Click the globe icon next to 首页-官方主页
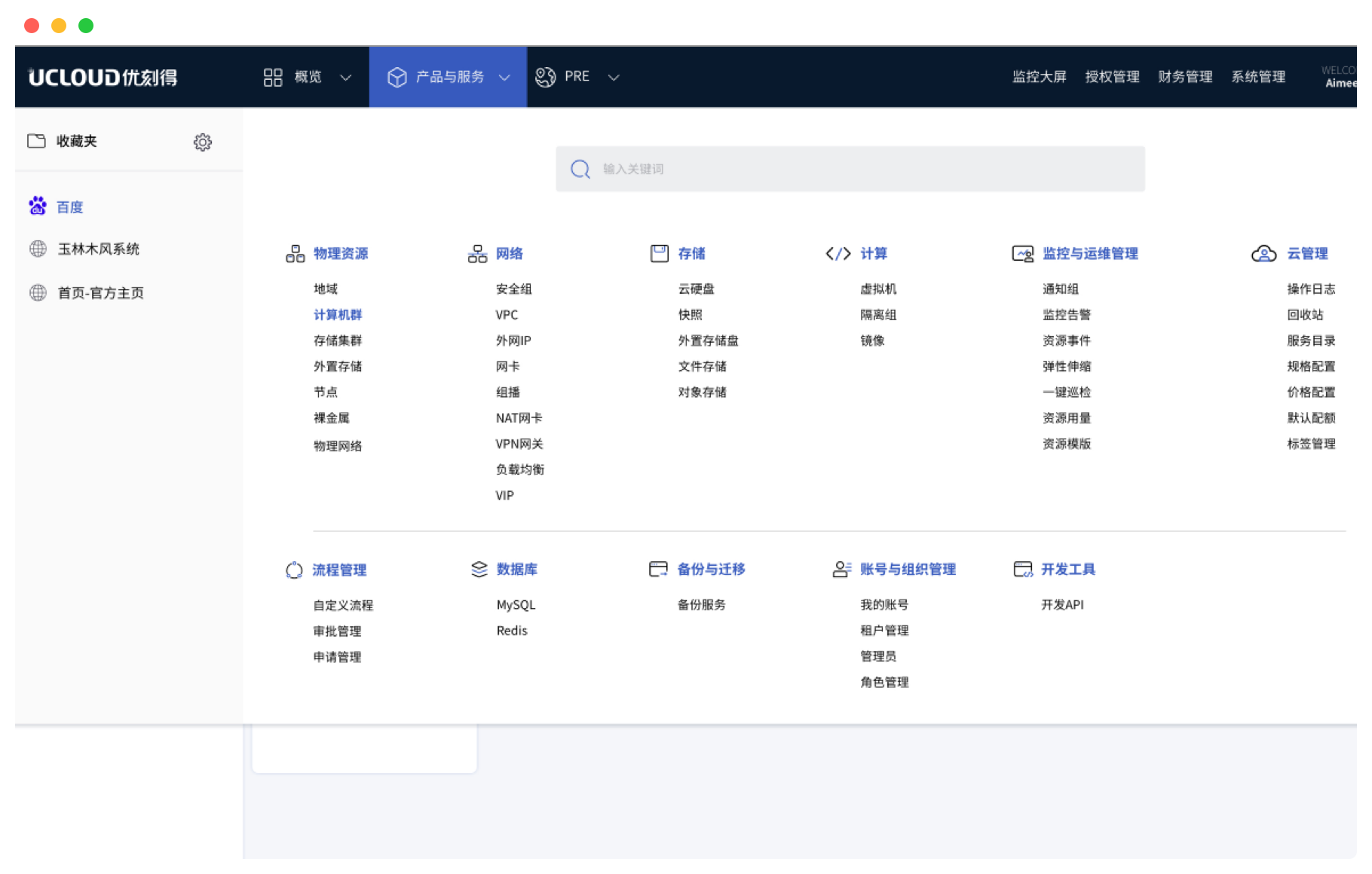 coord(38,292)
